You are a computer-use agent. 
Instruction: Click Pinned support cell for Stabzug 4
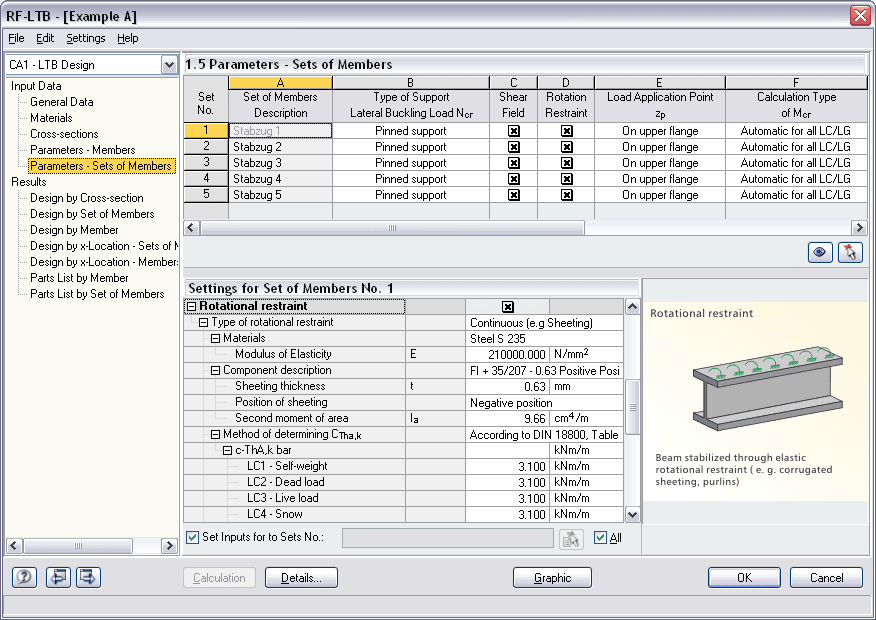(x=411, y=179)
